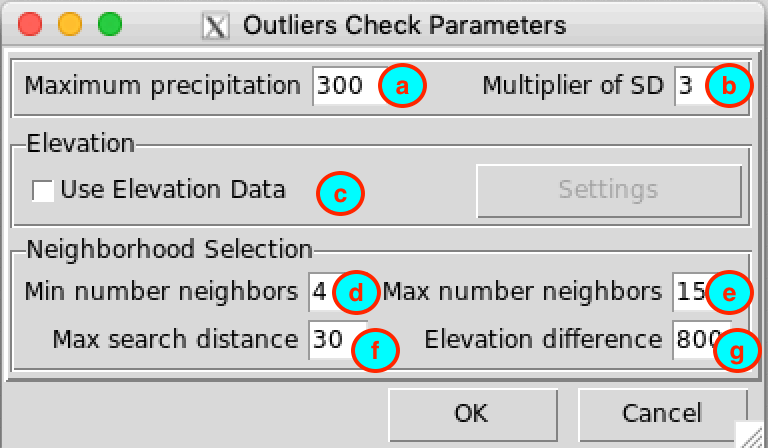Confirm parameters with the OK button
Screen dimensions: 768x448
click(473, 415)
